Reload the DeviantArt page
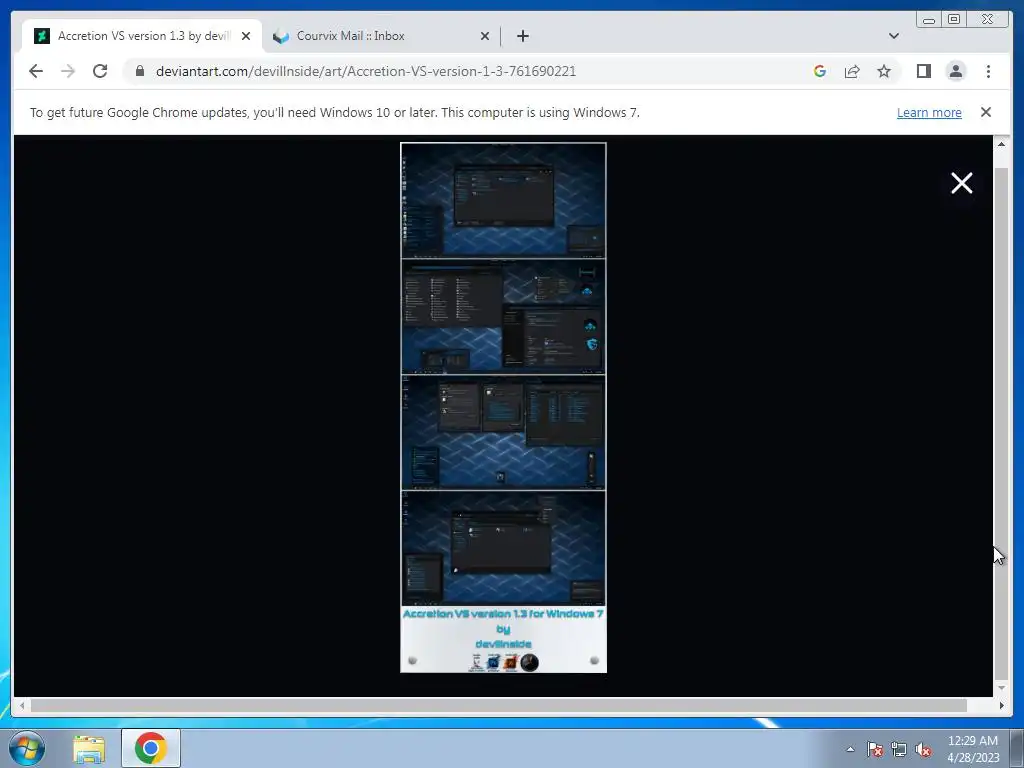This screenshot has width=1024, height=768. (100, 71)
